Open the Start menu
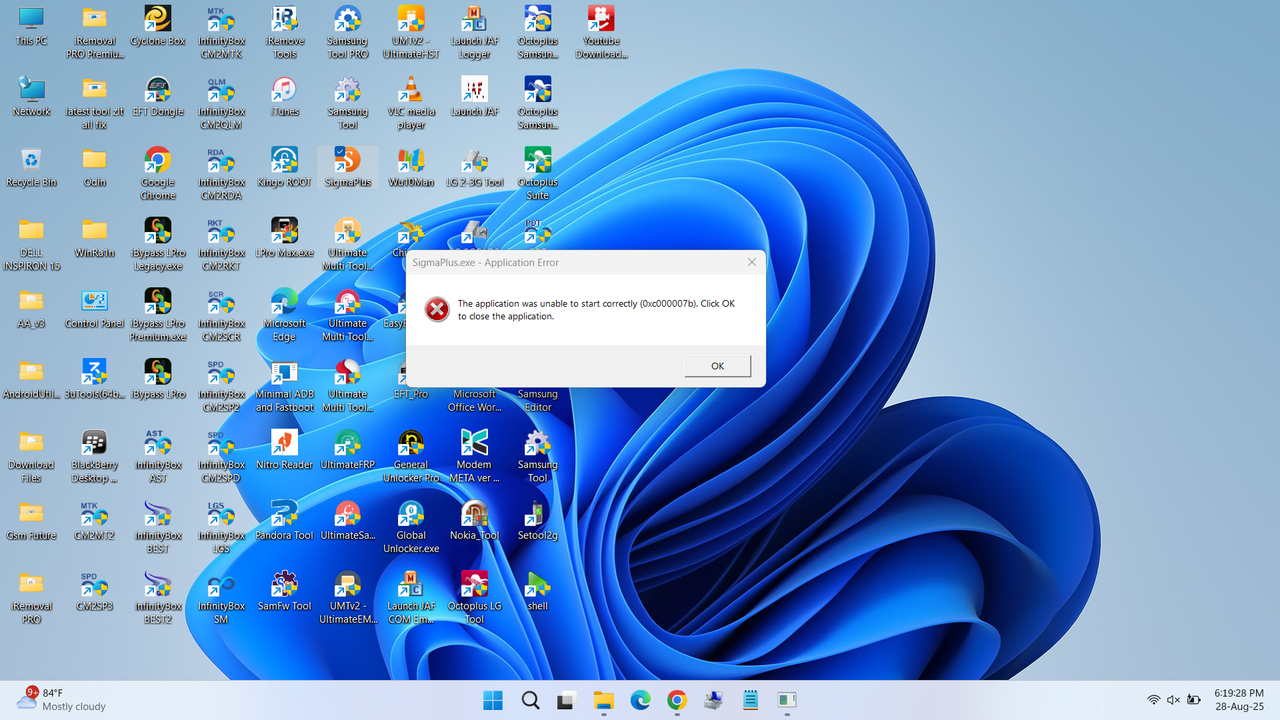 [x=492, y=700]
